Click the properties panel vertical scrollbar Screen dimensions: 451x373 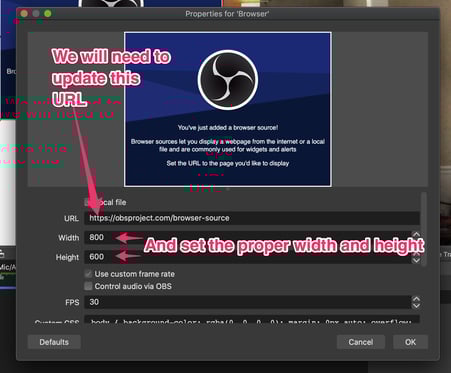424,229
